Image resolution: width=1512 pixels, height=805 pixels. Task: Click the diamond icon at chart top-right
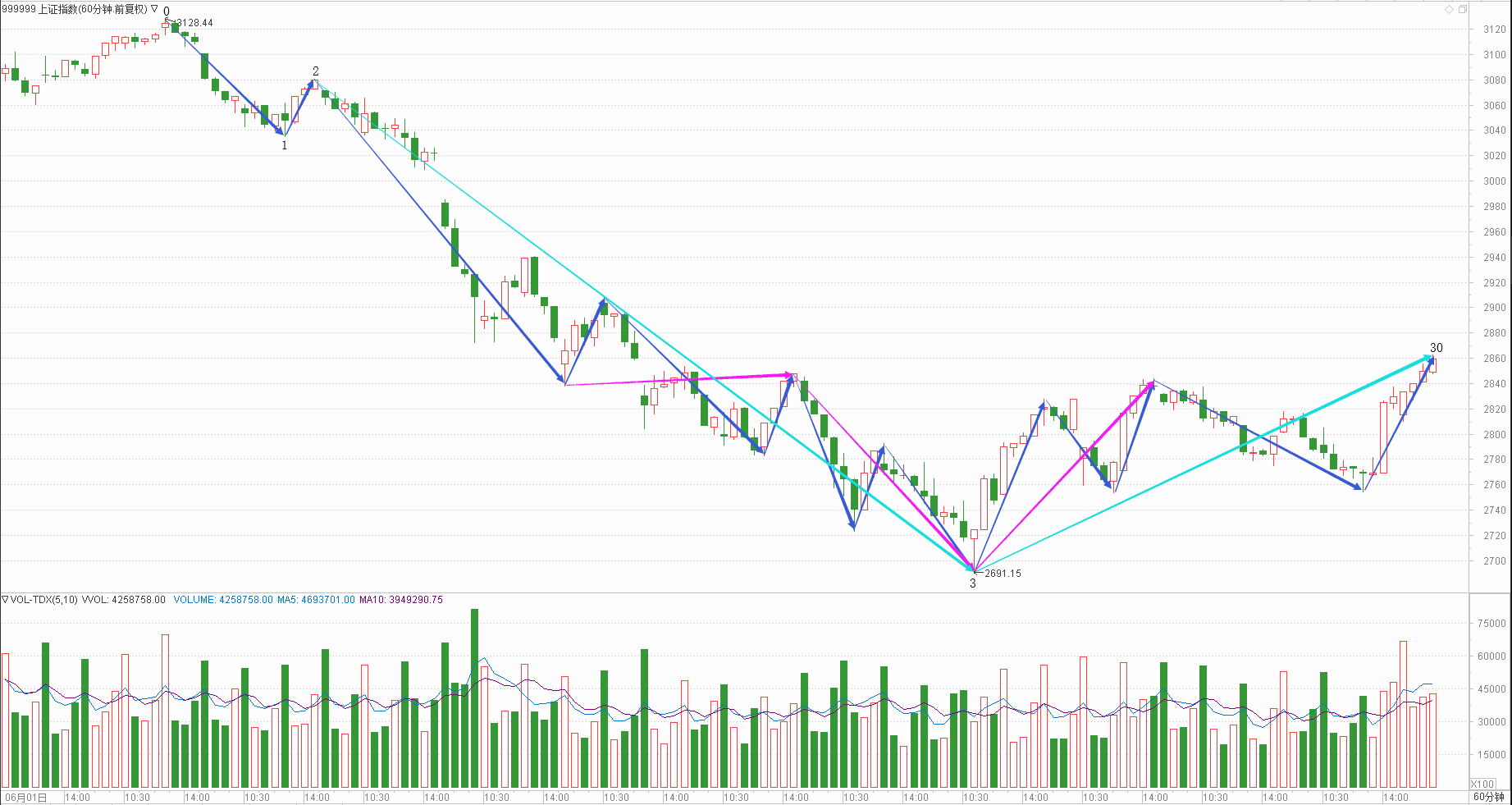1449,9
